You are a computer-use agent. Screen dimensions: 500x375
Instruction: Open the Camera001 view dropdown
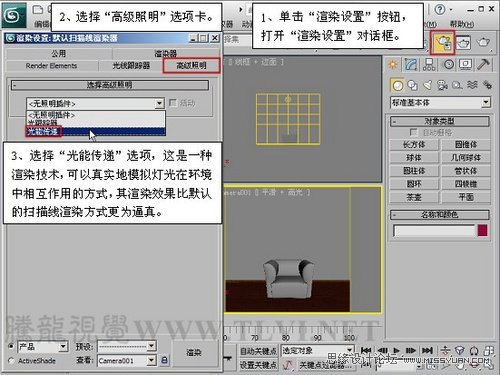point(151,360)
